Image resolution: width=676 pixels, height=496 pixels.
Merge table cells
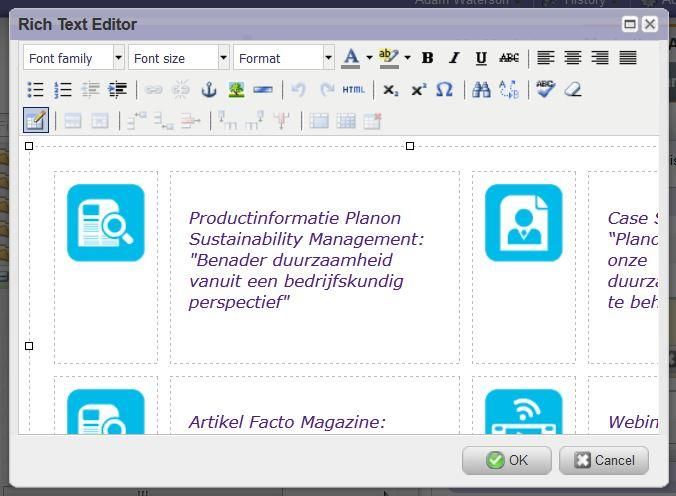pos(346,121)
